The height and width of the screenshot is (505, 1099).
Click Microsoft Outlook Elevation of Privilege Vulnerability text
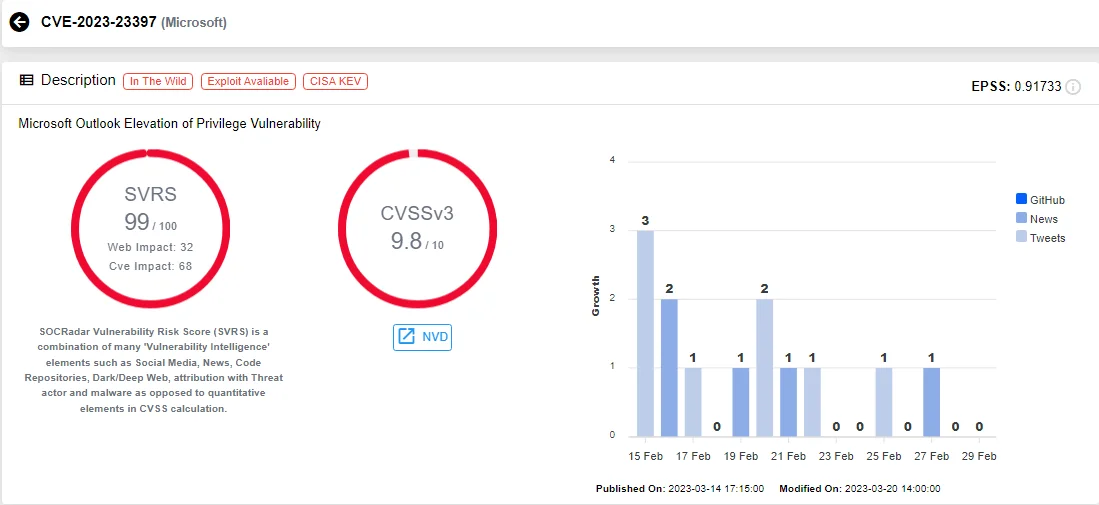[x=170, y=124]
